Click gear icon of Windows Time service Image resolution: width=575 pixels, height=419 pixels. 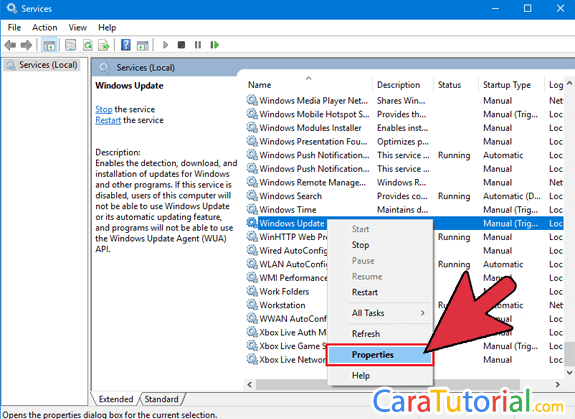click(x=252, y=209)
